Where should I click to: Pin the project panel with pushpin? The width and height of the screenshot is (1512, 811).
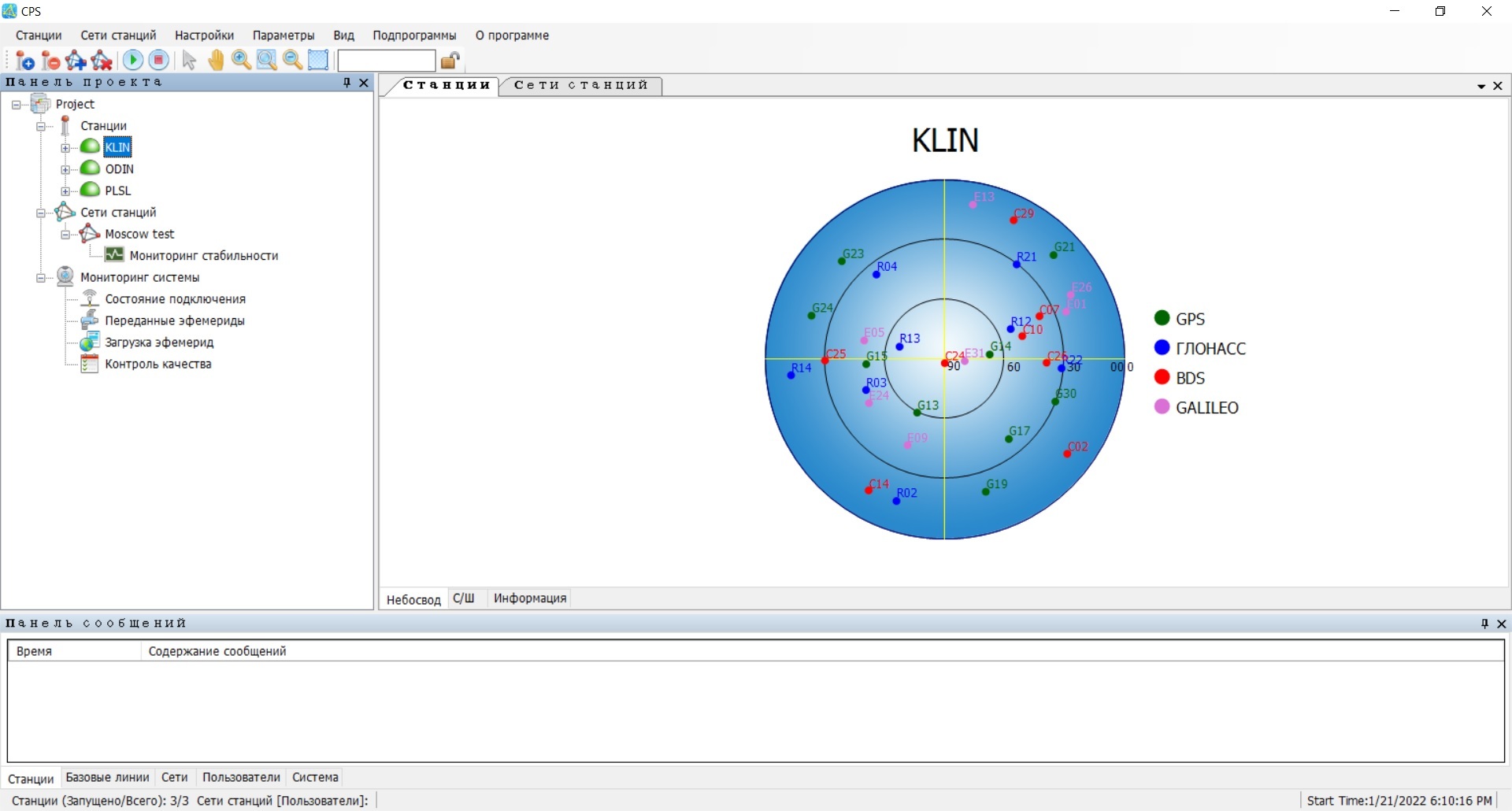coord(347,83)
